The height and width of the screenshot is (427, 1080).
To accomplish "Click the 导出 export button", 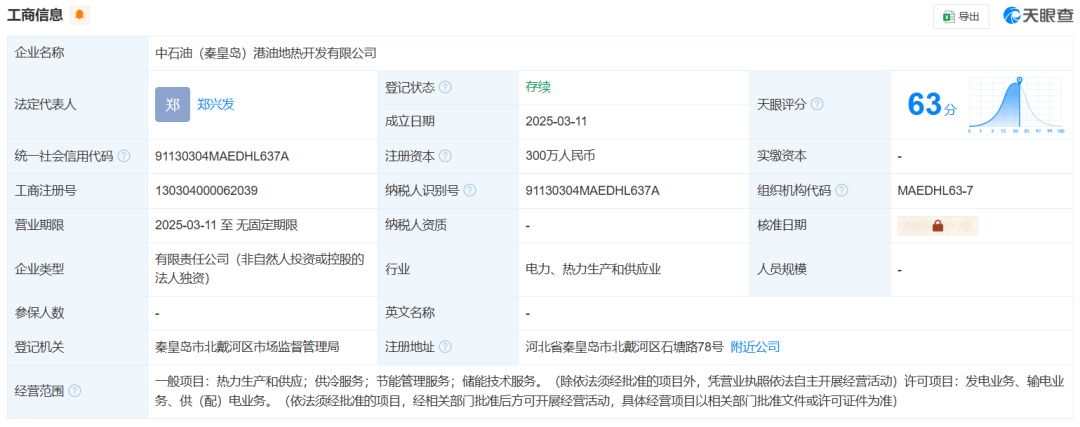I will [961, 17].
